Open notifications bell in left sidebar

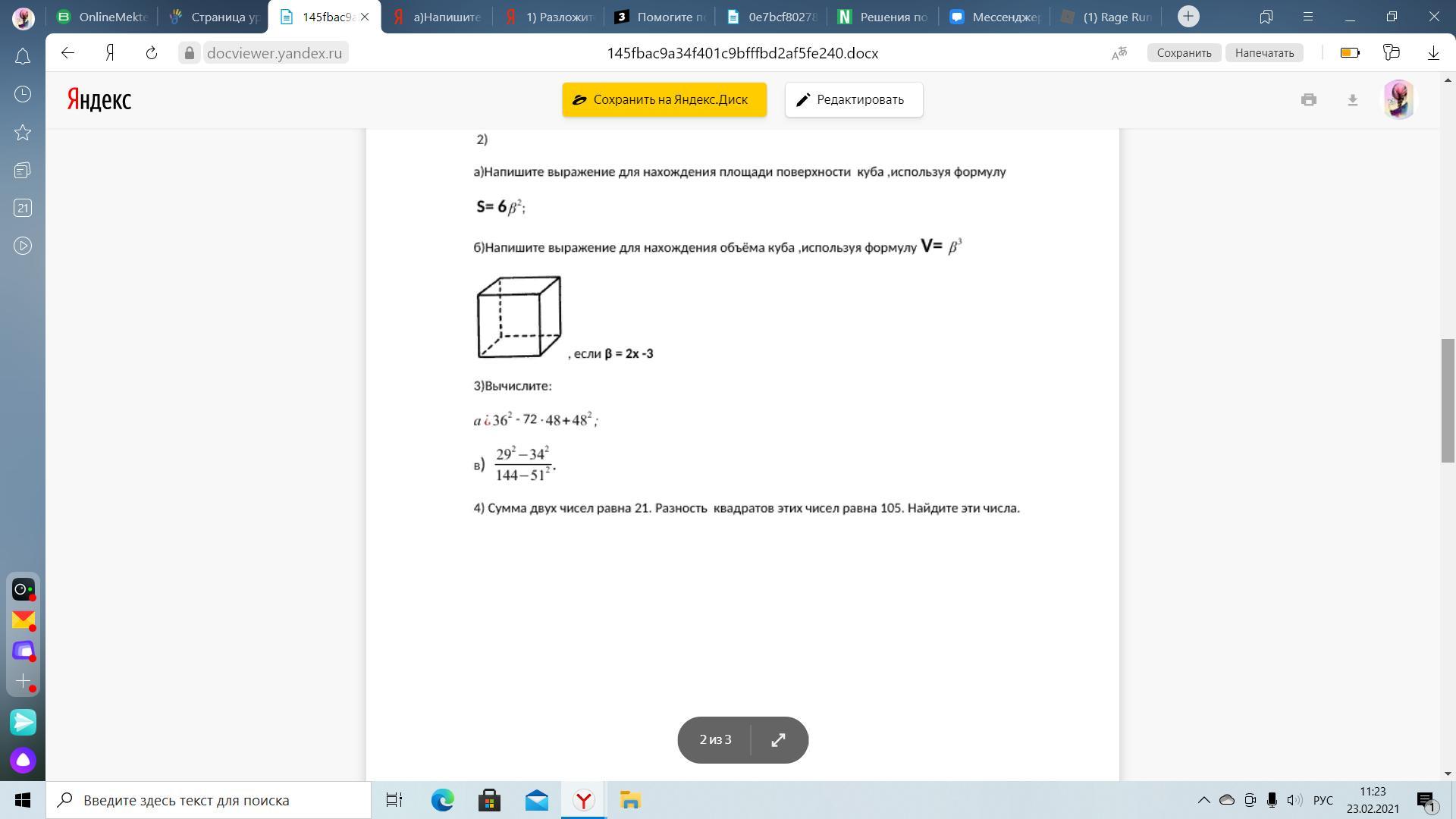23,57
